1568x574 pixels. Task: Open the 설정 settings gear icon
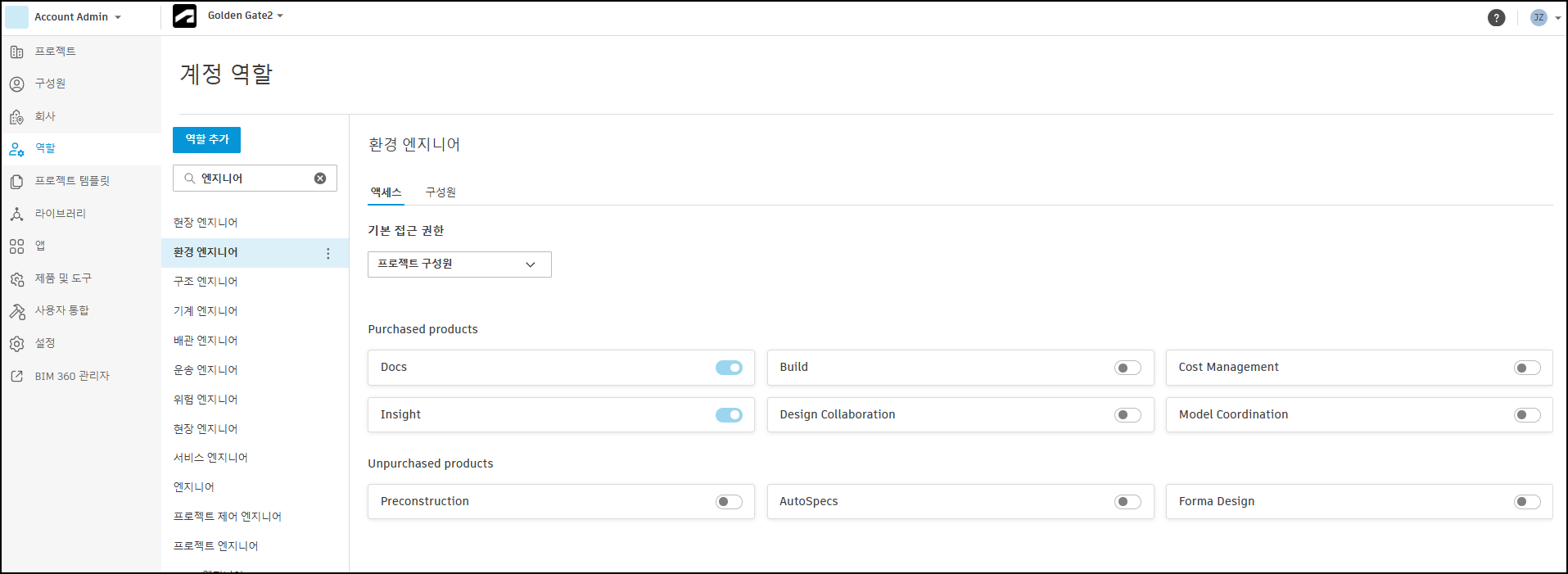pos(16,344)
